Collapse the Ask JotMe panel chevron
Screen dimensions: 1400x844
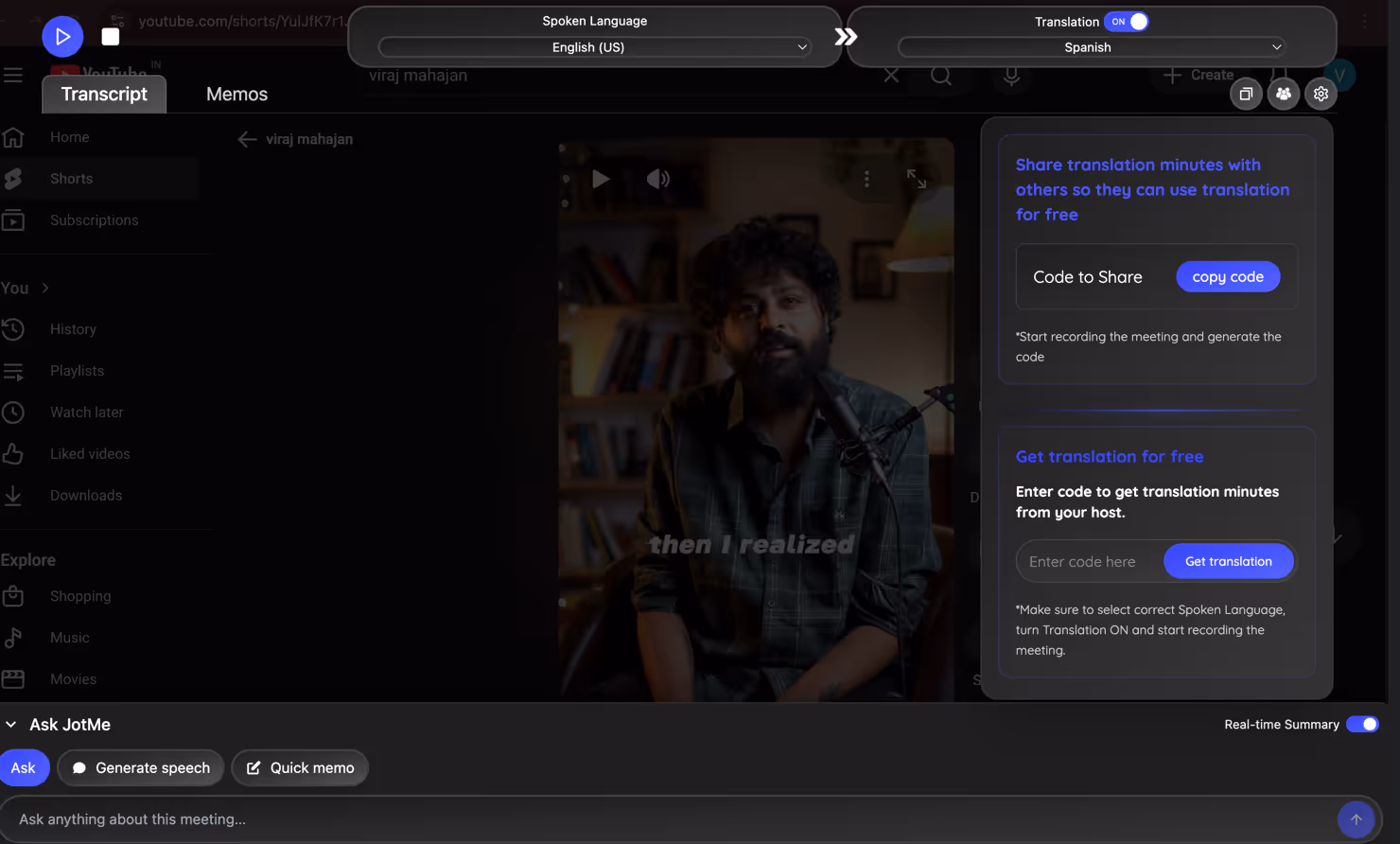pyautogui.click(x=11, y=725)
